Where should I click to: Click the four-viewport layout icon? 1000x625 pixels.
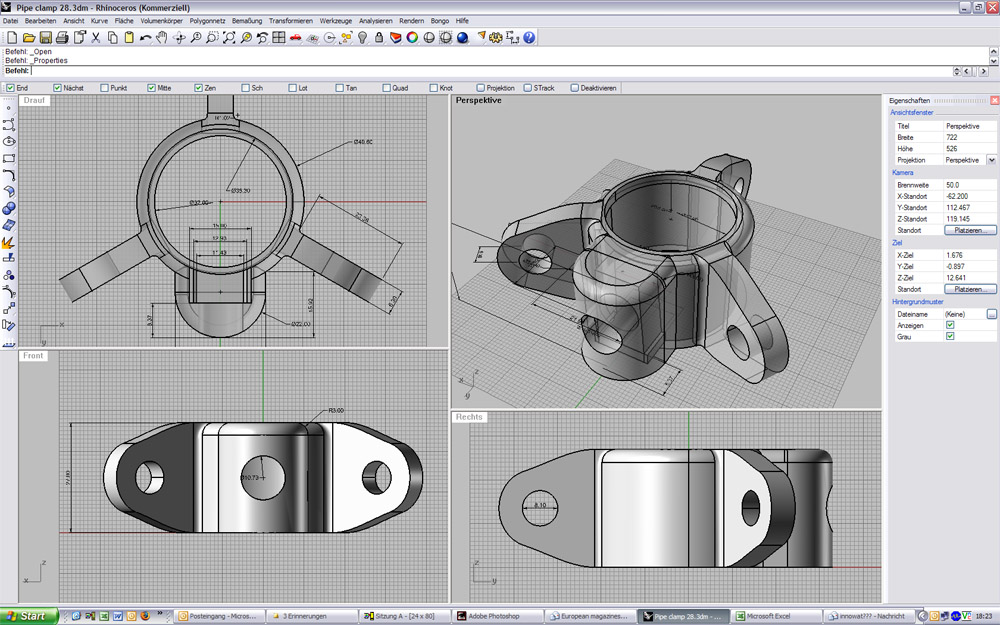279,38
